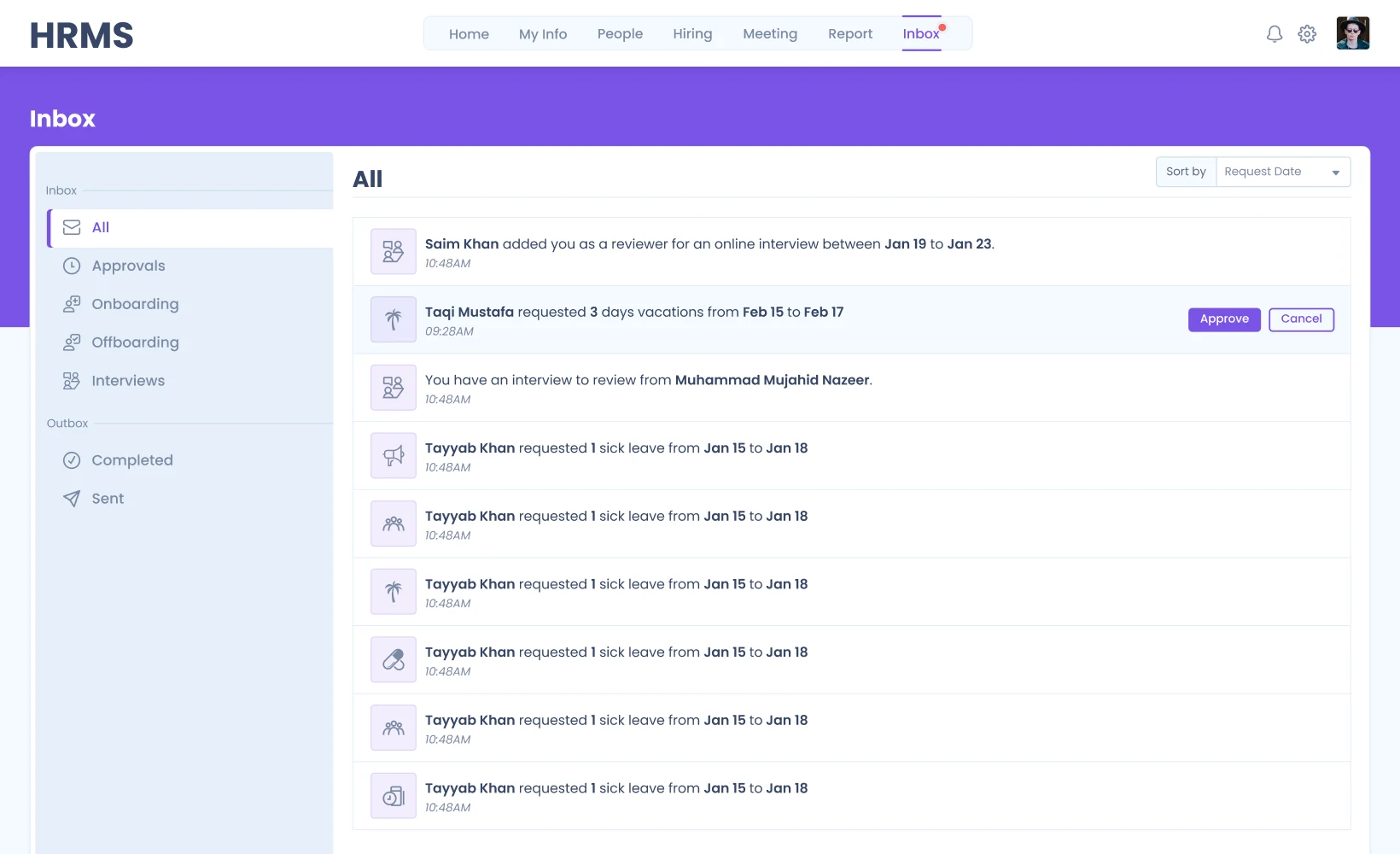
Task: Click the Interviews sidebar icon
Action: pyautogui.click(x=72, y=381)
